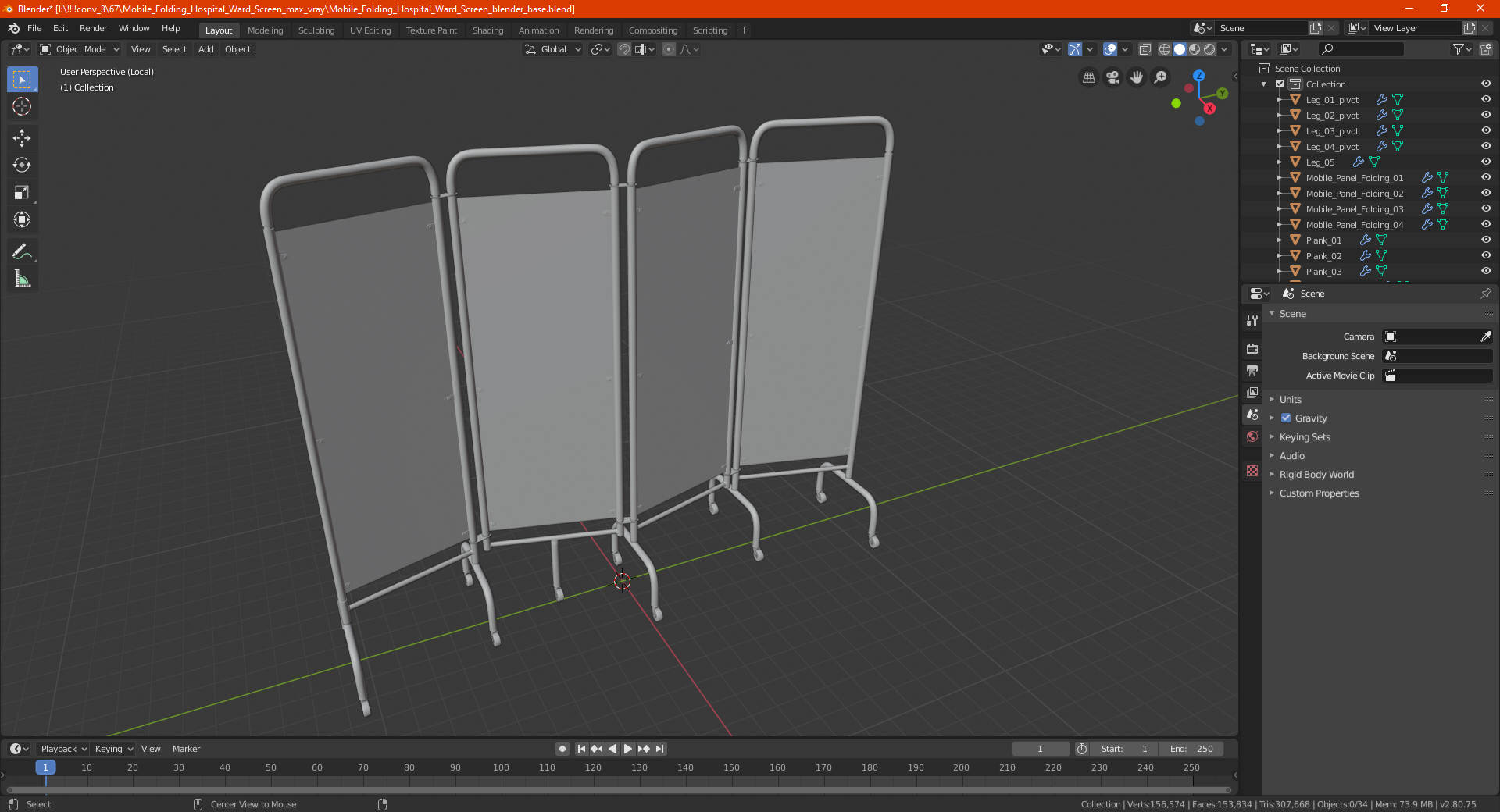The height and width of the screenshot is (812, 1500).
Task: Switch to the Shading workspace tab
Action: [x=487, y=30]
